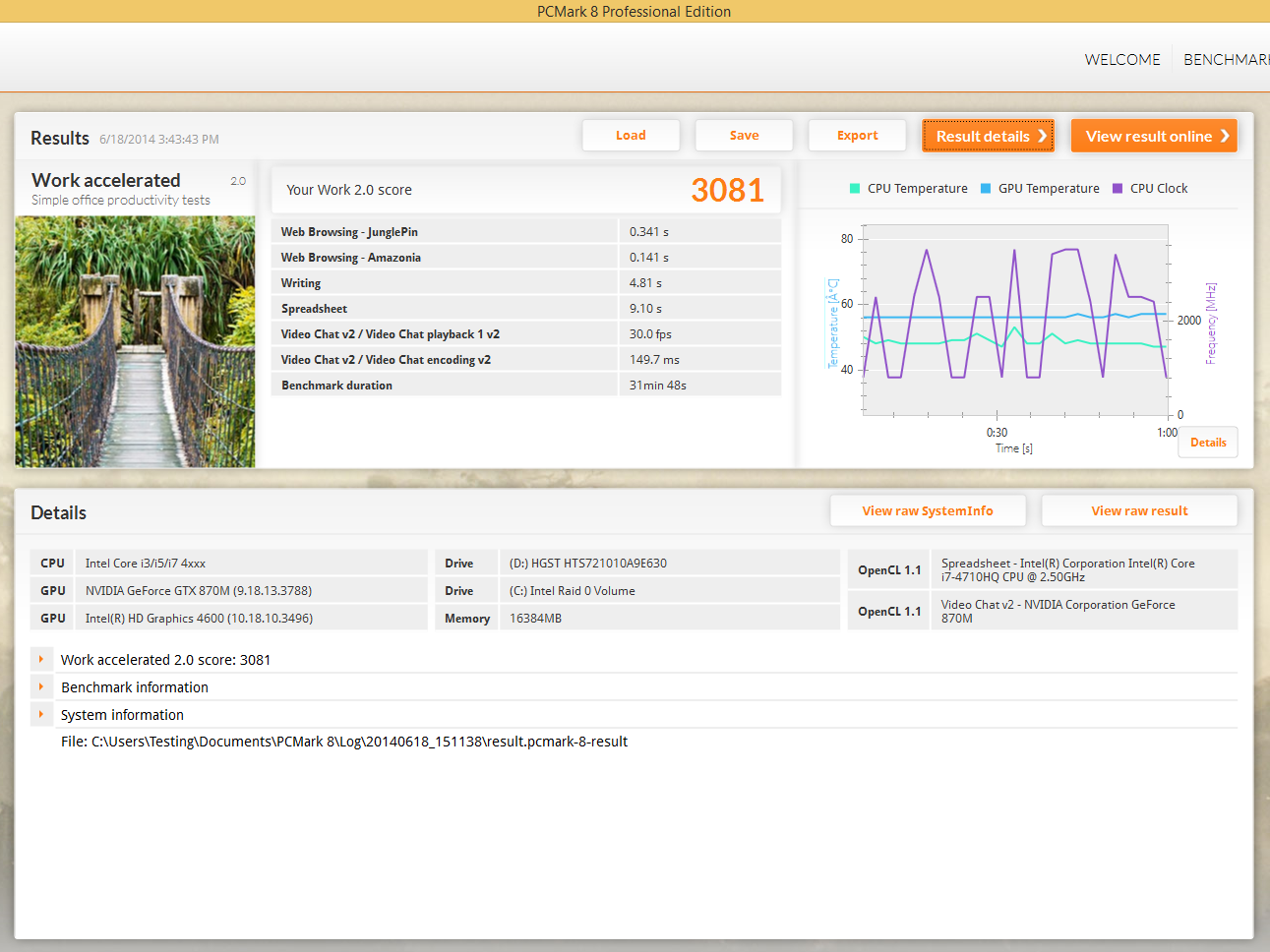Click View result online
This screenshot has width=1270, height=952.
click(x=1154, y=136)
